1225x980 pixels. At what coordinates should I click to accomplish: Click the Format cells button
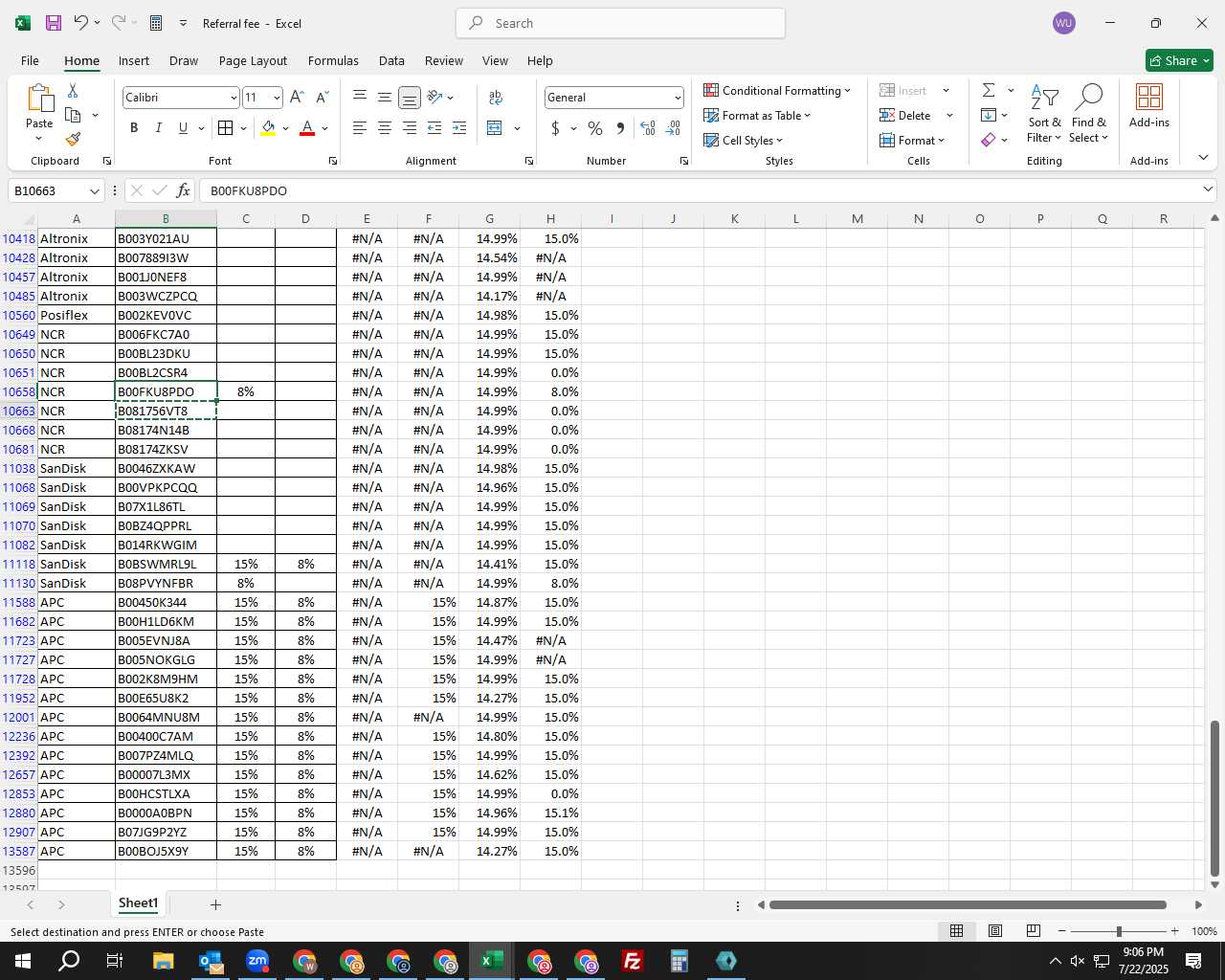click(x=912, y=140)
